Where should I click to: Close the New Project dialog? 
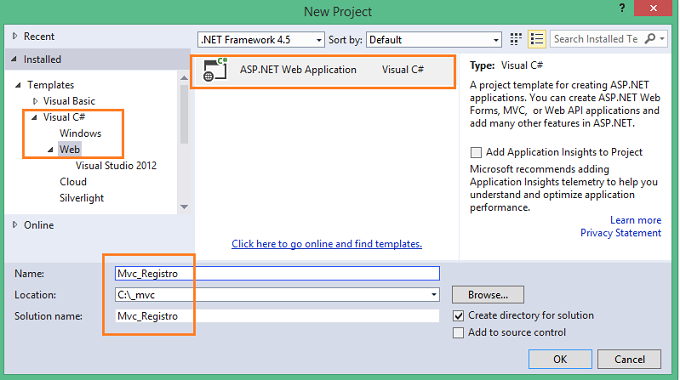tap(653, 8)
